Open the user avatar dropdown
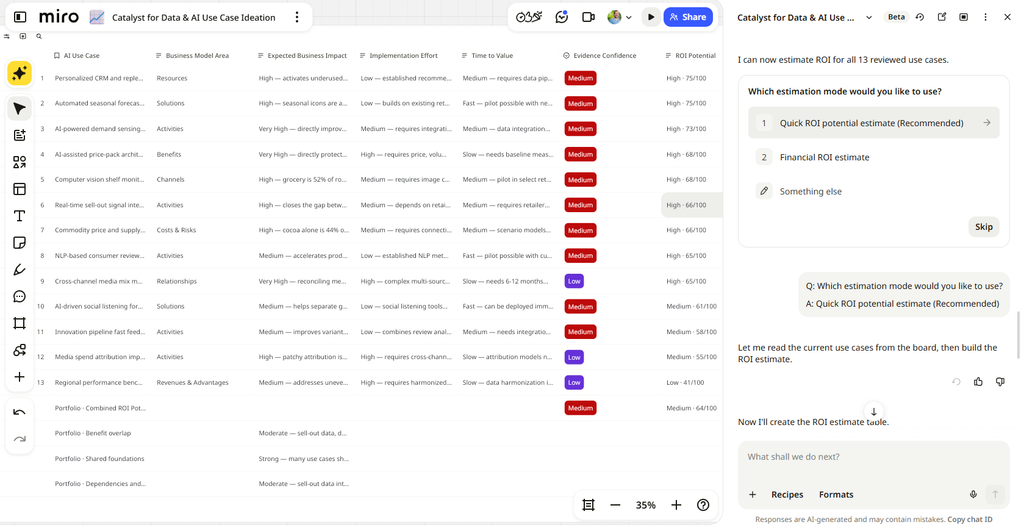Image resolution: width=1024 pixels, height=528 pixels. tap(619, 17)
